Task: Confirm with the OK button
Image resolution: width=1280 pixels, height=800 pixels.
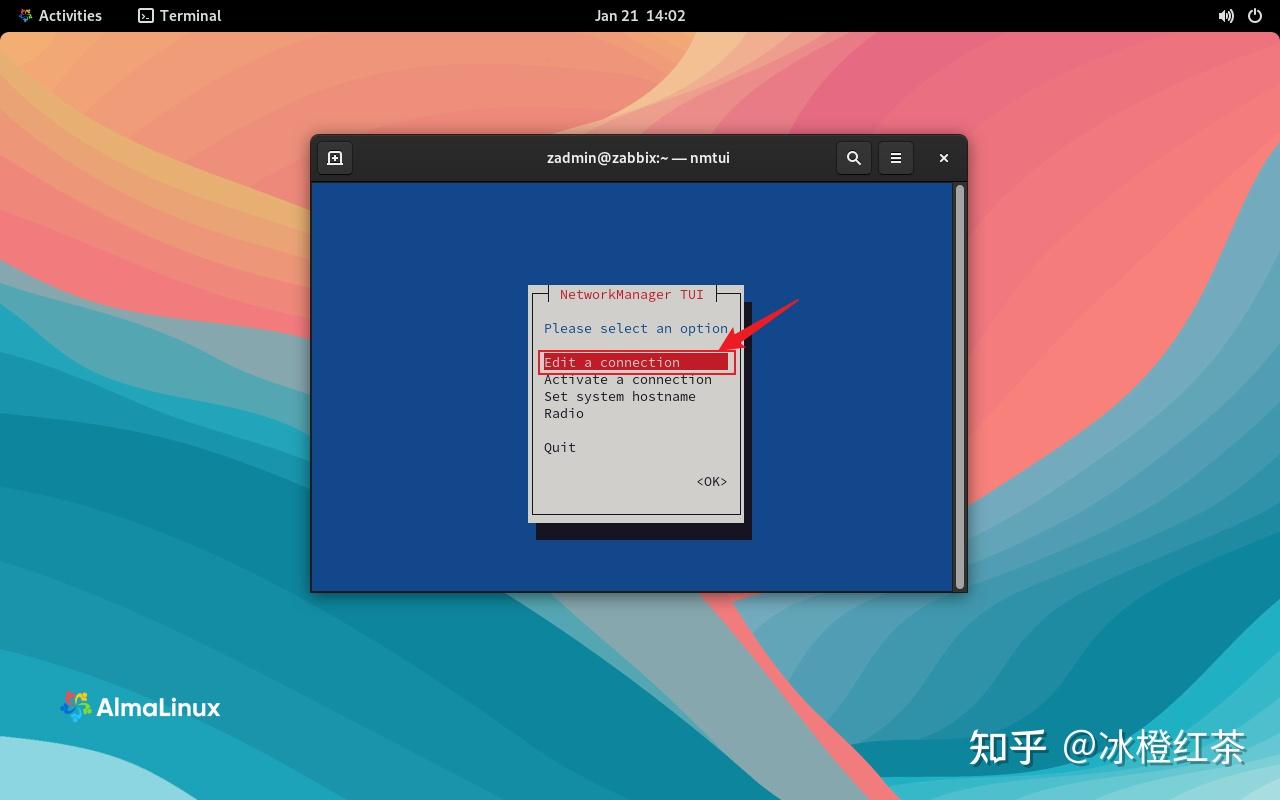Action: pos(712,481)
